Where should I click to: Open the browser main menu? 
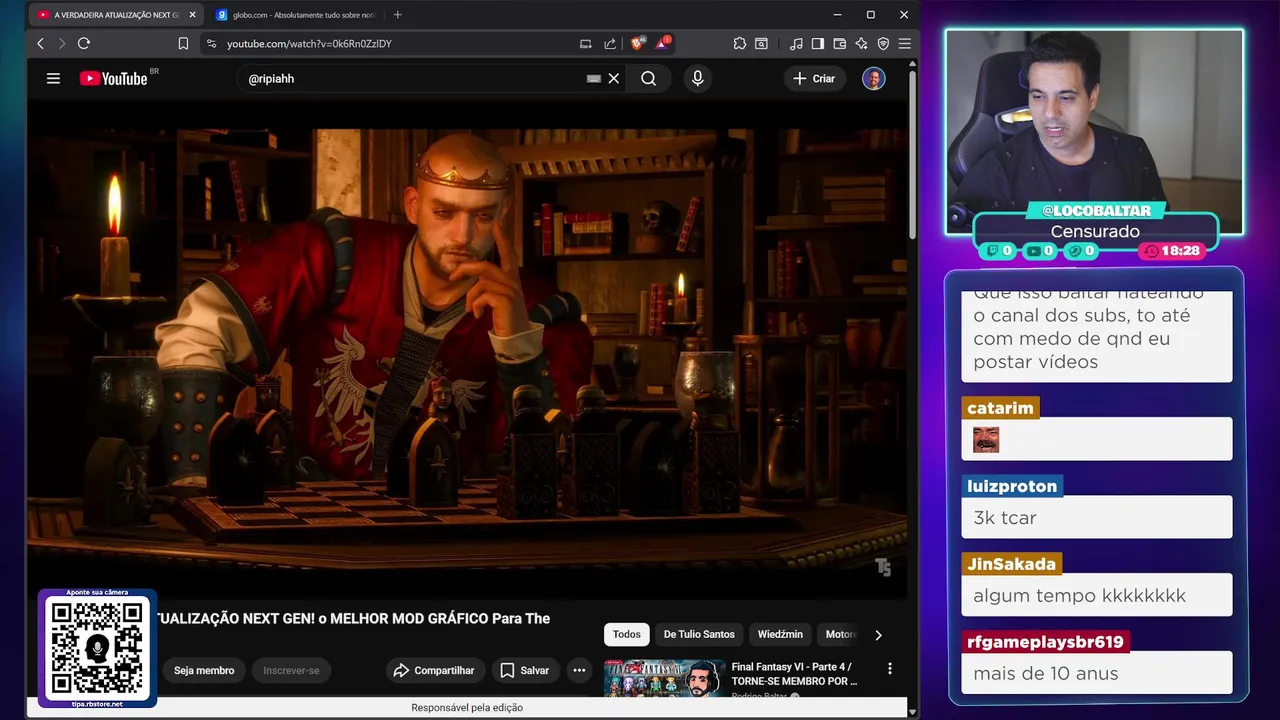pos(905,44)
